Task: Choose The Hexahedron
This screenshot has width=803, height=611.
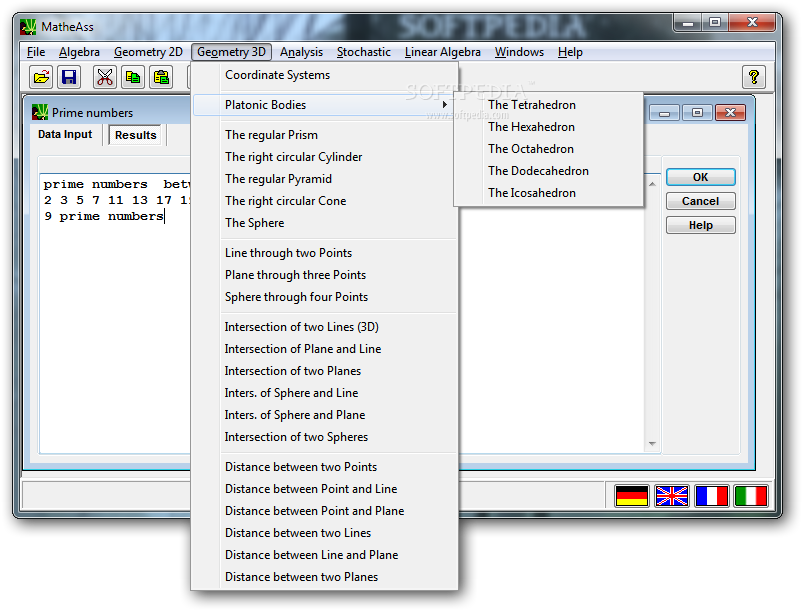Action: (x=548, y=127)
